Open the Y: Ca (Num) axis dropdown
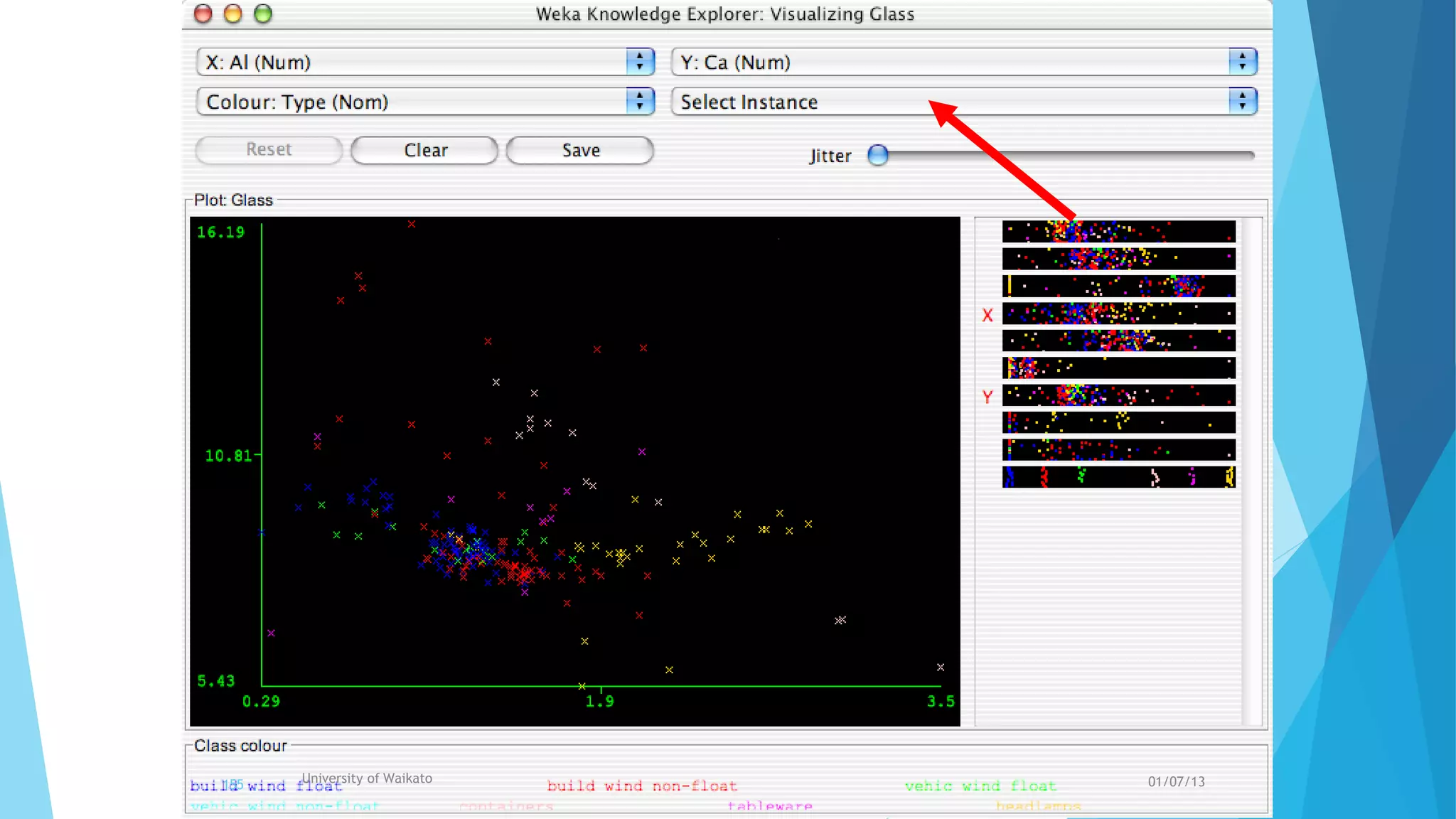Image resolution: width=1456 pixels, height=819 pixels. tap(963, 62)
